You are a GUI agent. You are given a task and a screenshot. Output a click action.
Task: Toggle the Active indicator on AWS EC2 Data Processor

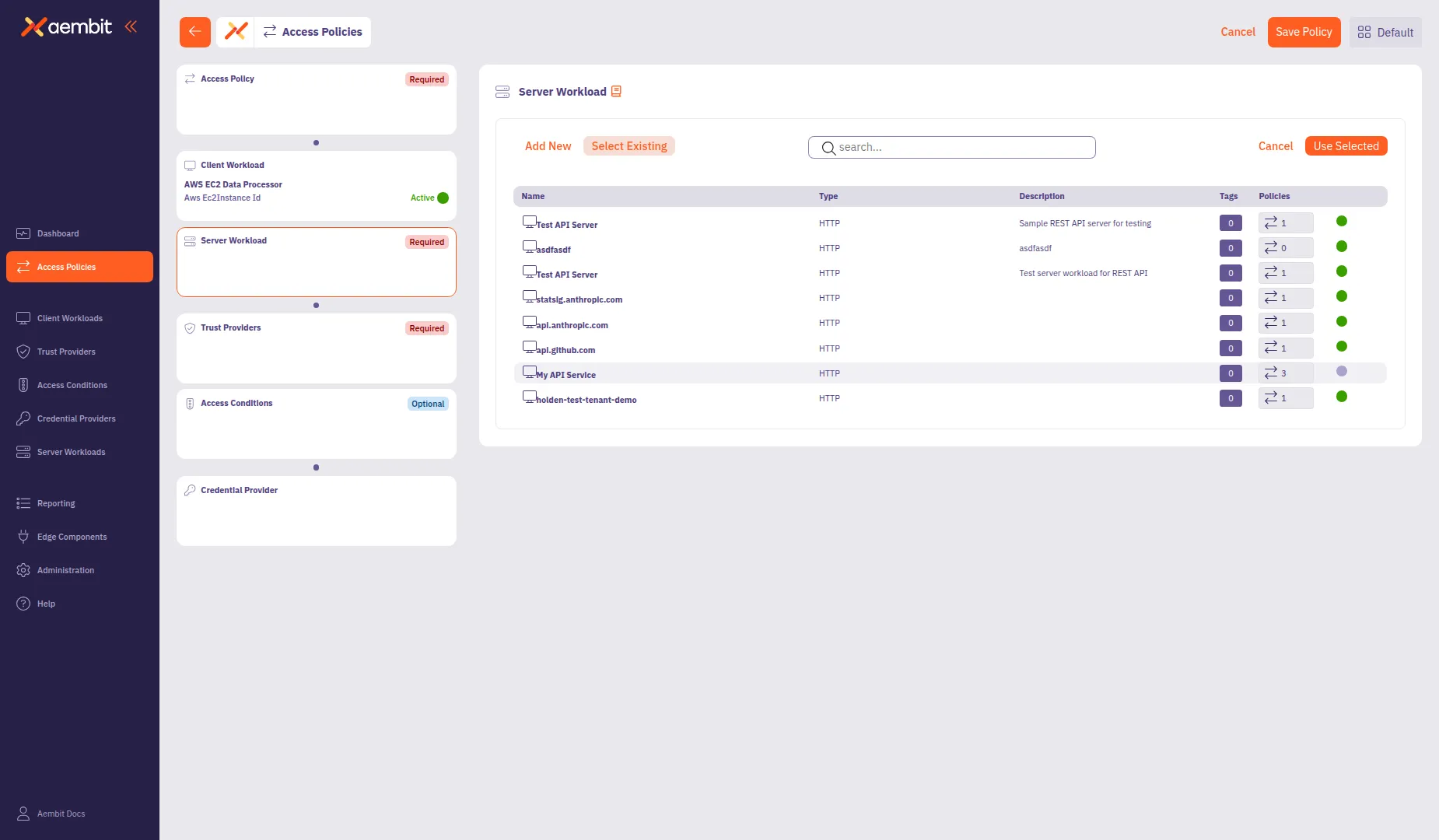click(441, 198)
